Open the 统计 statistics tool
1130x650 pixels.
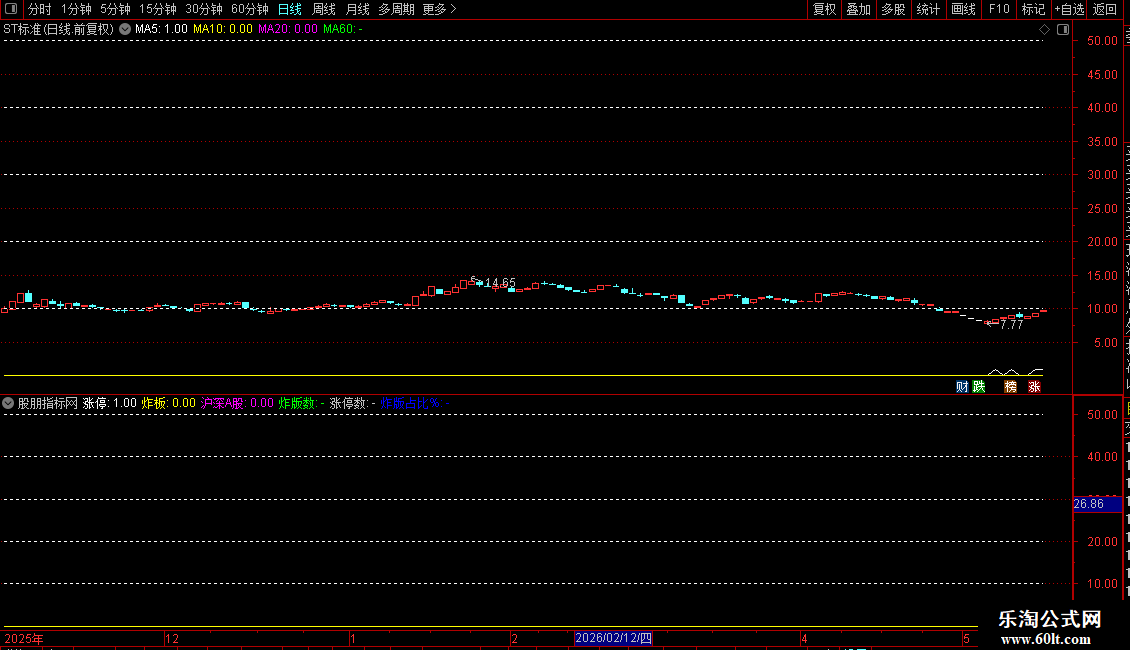(927, 9)
